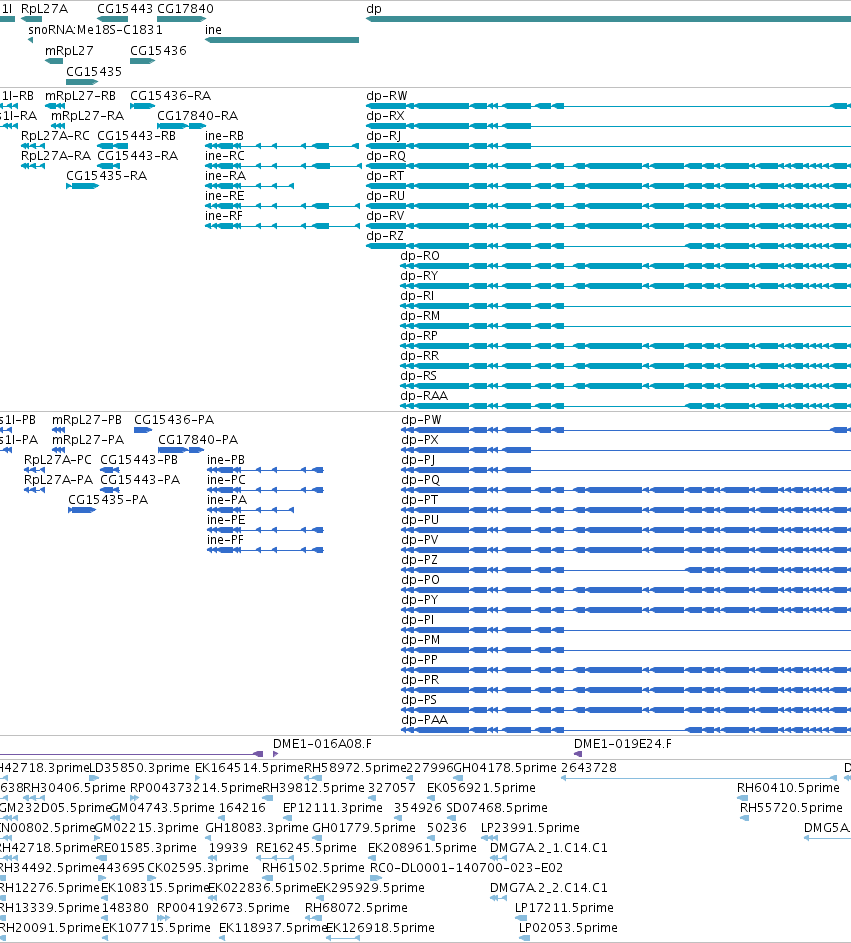Select transcript ine-RB
The height and width of the screenshot is (943, 851).
pyautogui.click(x=224, y=136)
